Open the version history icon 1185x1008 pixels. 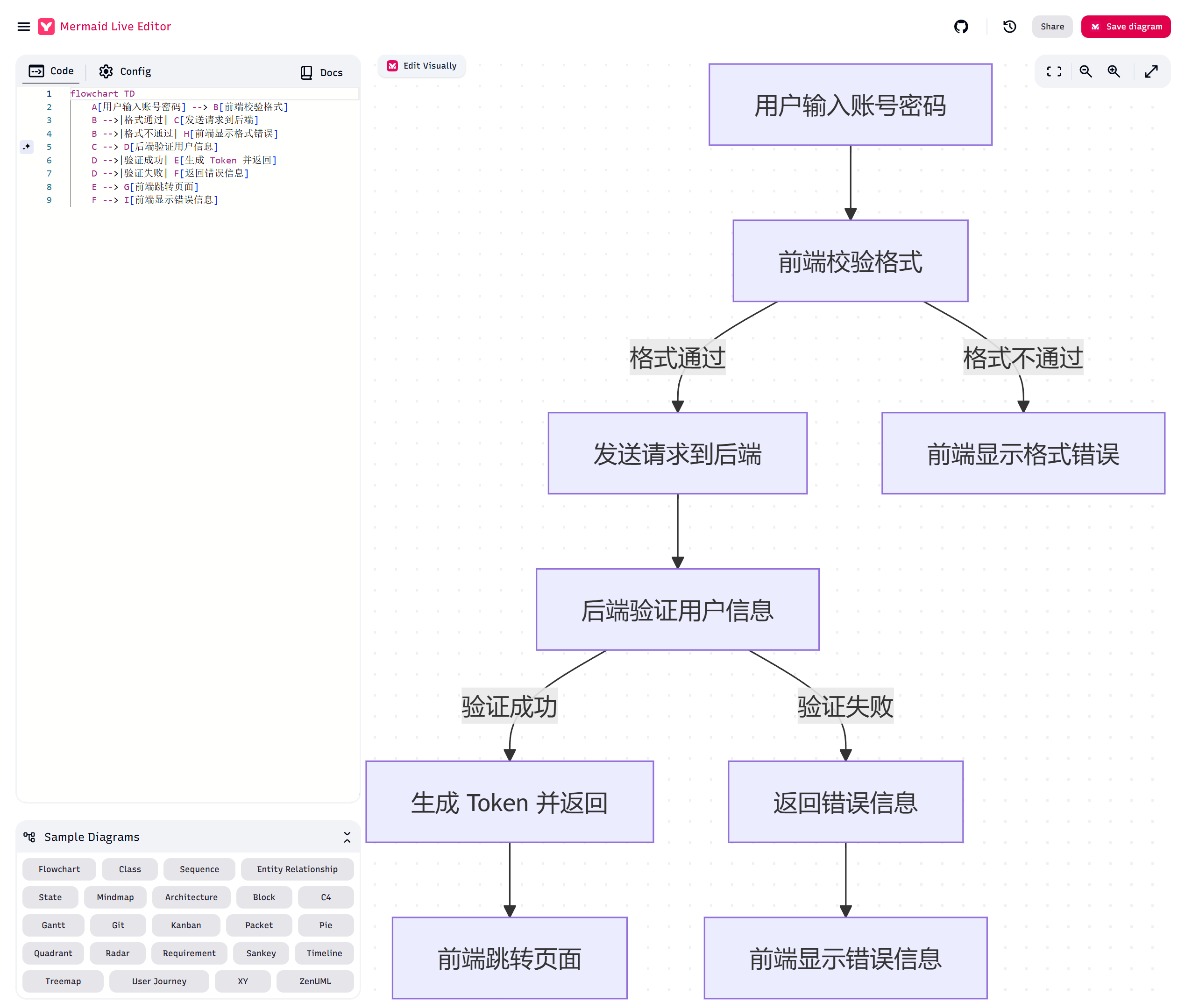tap(1009, 26)
